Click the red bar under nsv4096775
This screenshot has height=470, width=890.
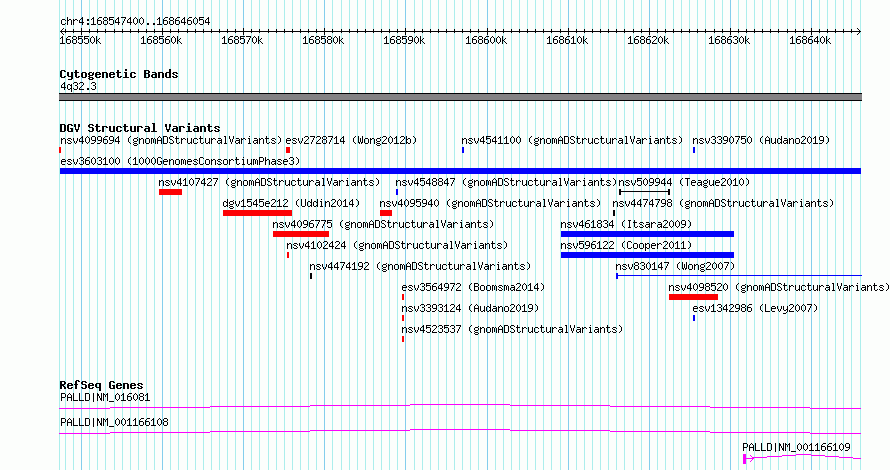301,234
